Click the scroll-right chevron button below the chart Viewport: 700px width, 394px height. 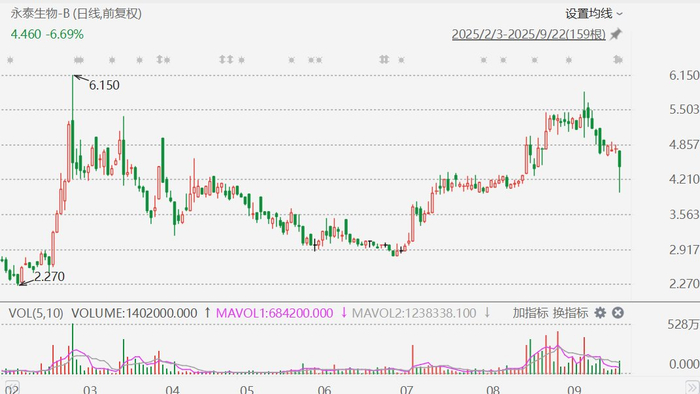click(692, 387)
